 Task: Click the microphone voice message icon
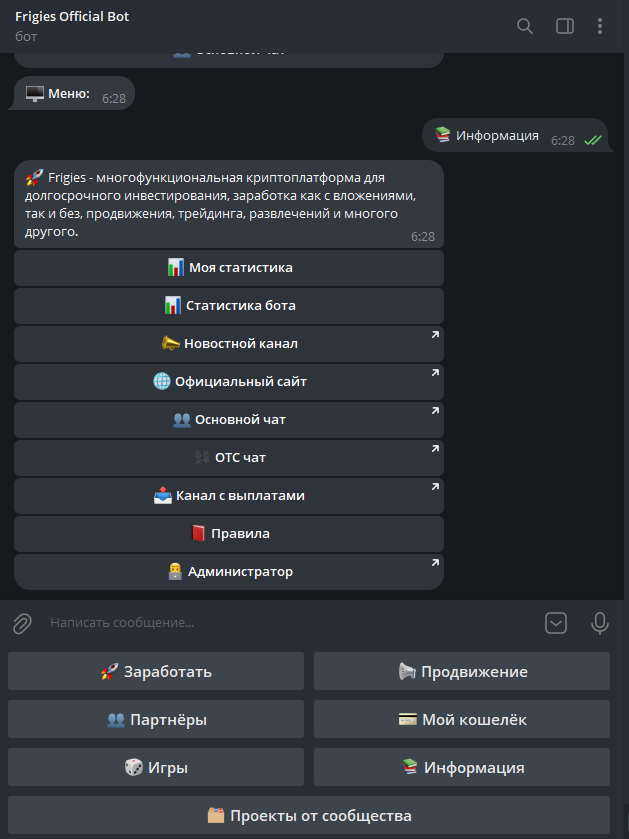pyautogui.click(x=600, y=623)
